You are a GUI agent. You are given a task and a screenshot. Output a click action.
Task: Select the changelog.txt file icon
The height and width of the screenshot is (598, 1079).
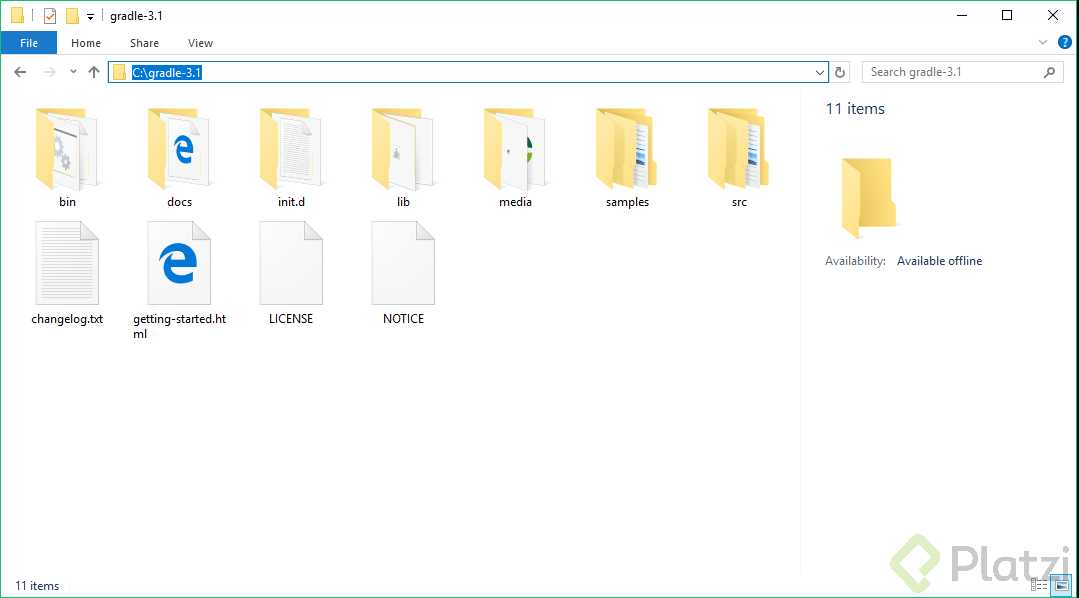coord(67,263)
